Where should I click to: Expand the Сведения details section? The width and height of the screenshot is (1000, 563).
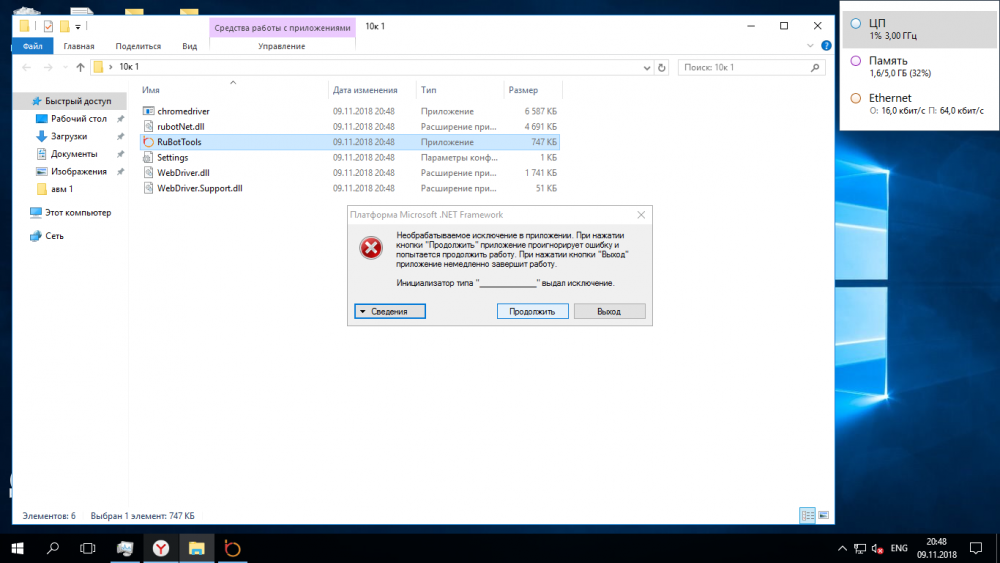tap(389, 312)
